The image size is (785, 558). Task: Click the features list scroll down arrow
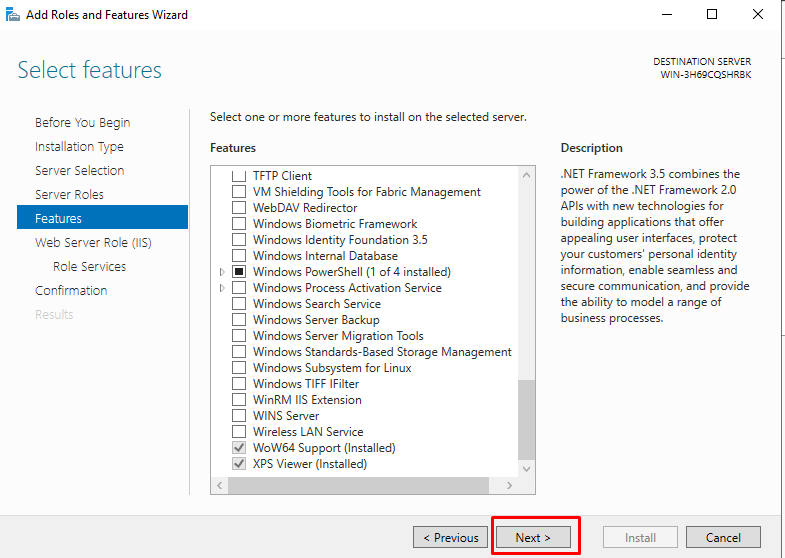coord(526,469)
